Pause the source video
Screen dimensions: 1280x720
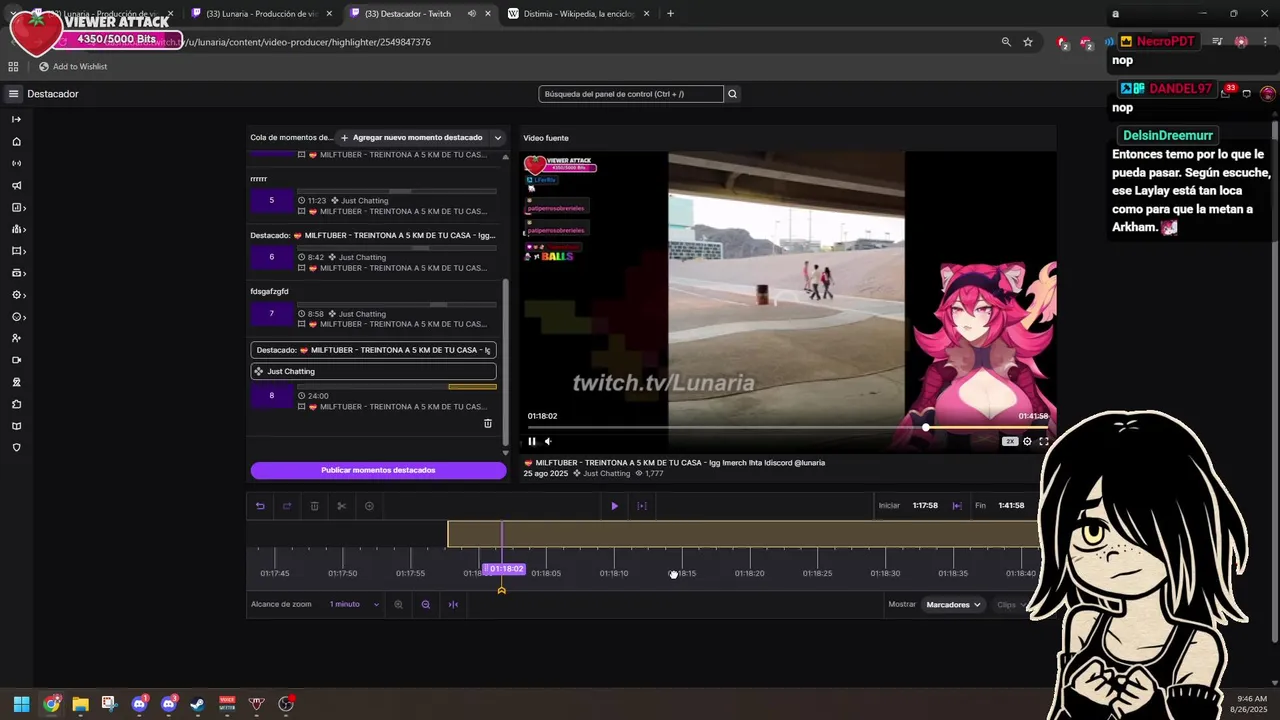(x=532, y=441)
